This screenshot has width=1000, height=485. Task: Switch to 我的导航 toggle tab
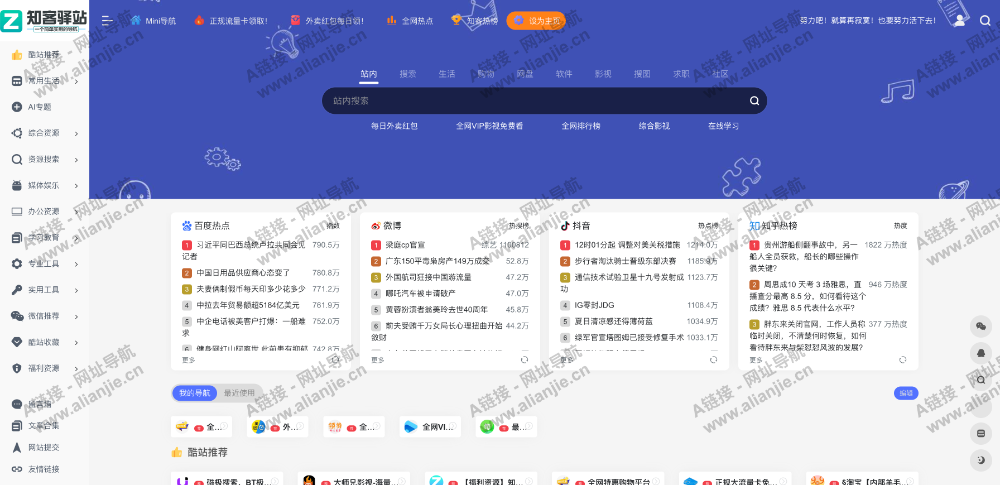[x=195, y=393]
